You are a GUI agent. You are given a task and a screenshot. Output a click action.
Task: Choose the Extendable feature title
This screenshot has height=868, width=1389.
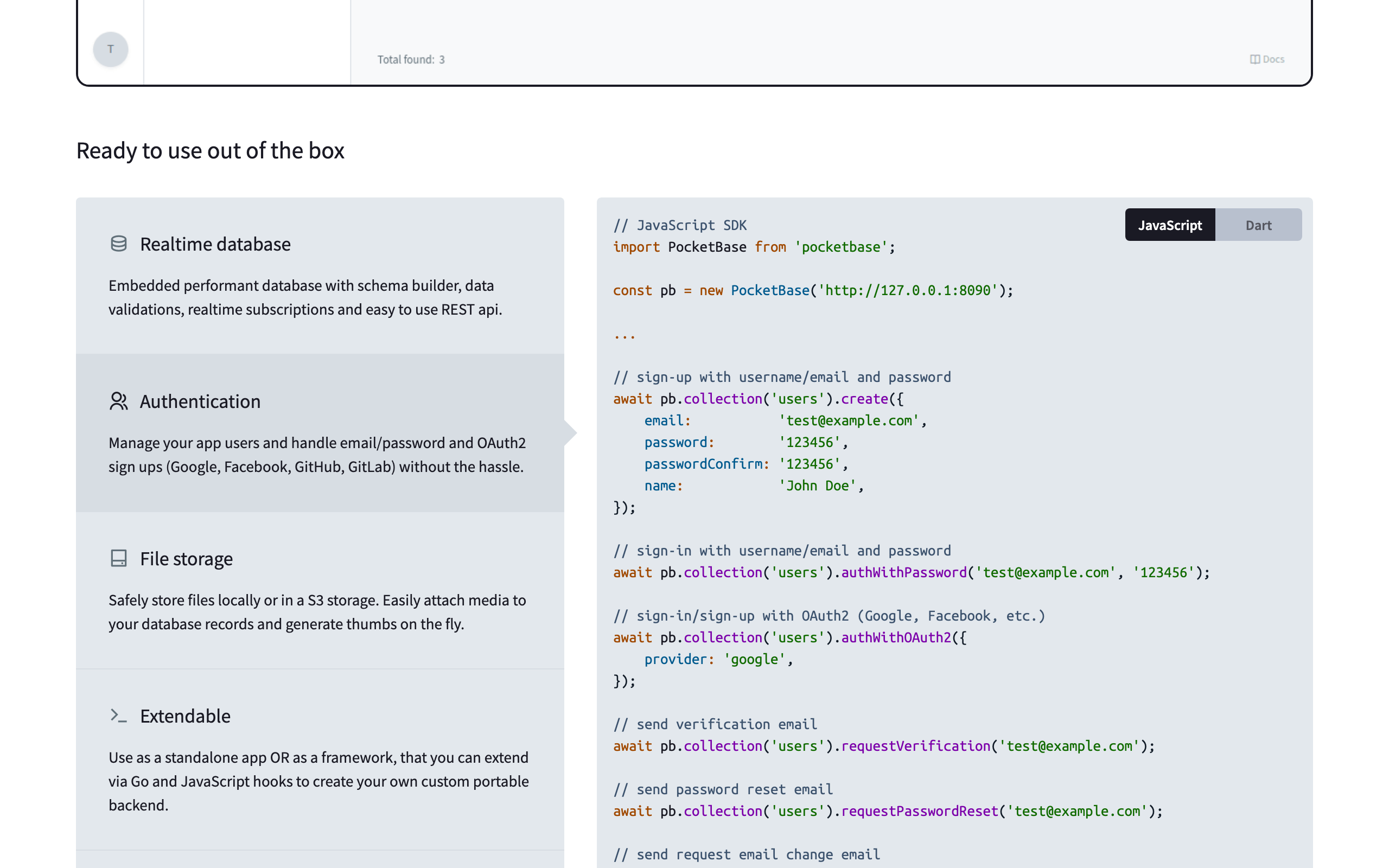point(185,716)
